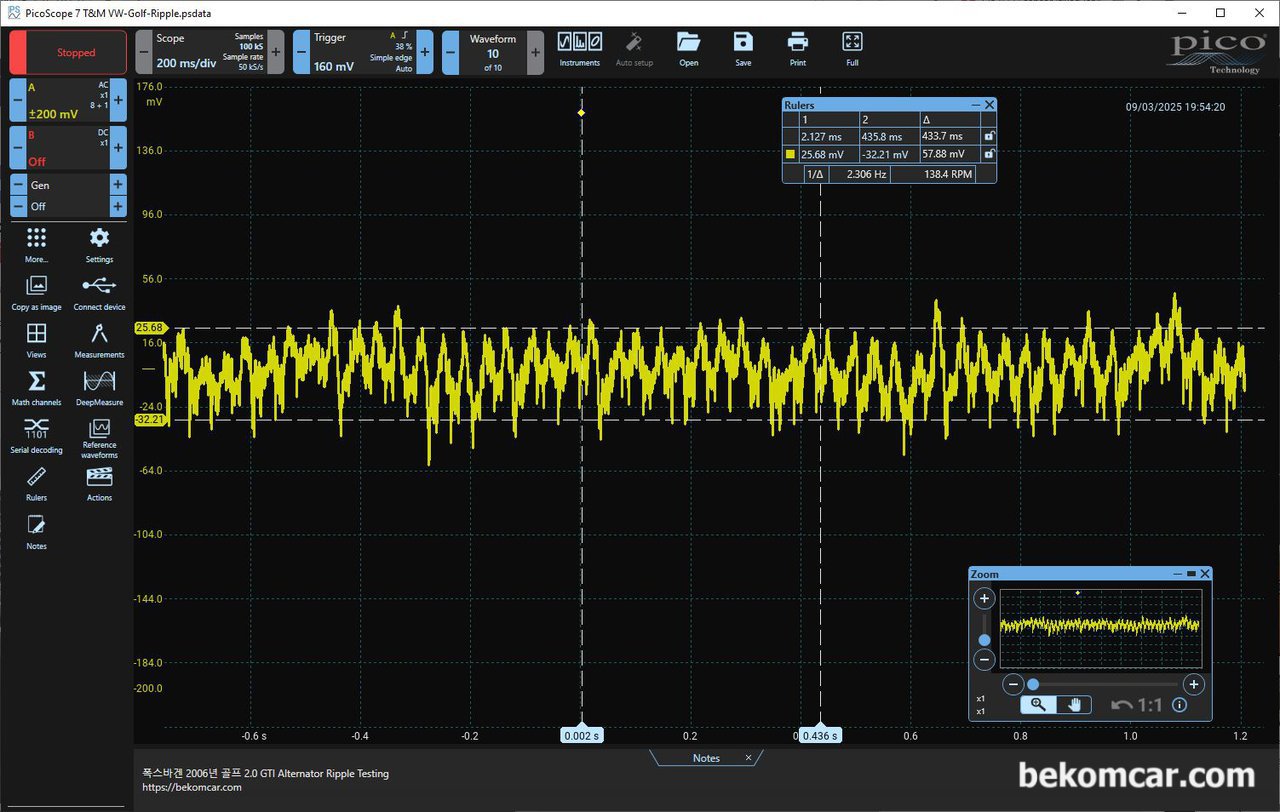Open the Instruments panel

[580, 50]
